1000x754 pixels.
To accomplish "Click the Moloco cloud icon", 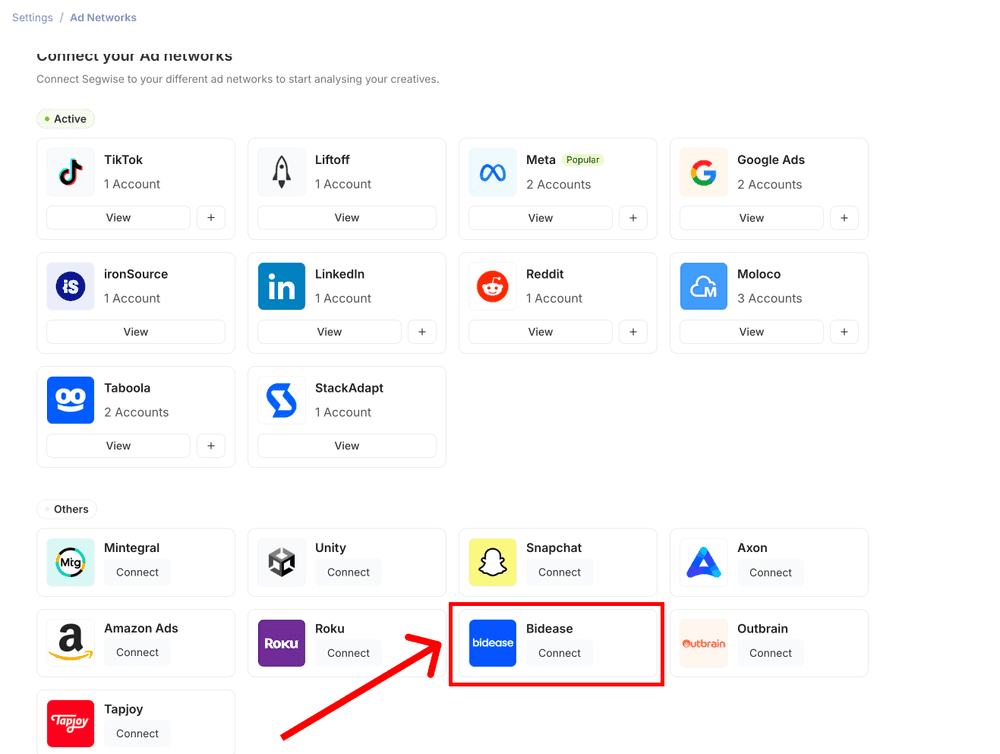I will (x=703, y=286).
